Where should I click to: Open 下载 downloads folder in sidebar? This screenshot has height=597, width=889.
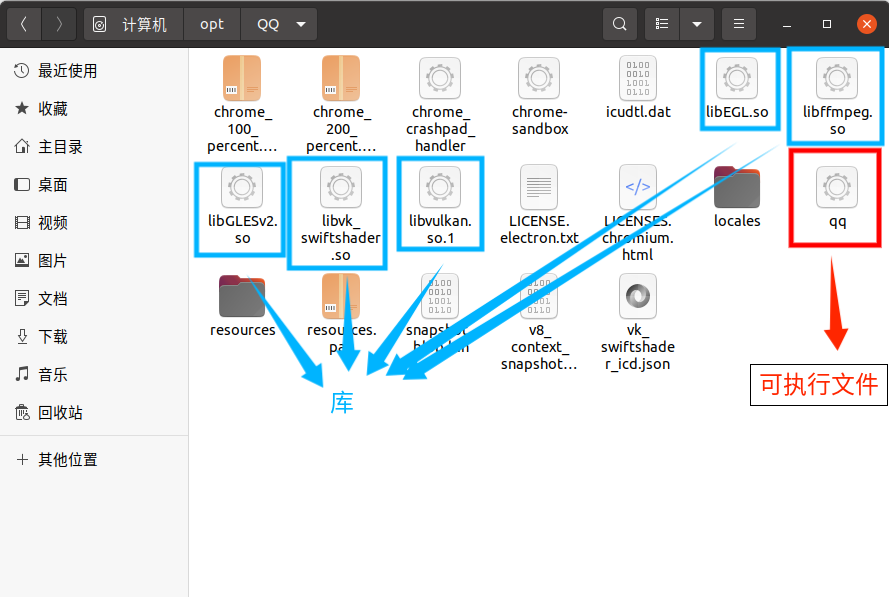(94, 337)
